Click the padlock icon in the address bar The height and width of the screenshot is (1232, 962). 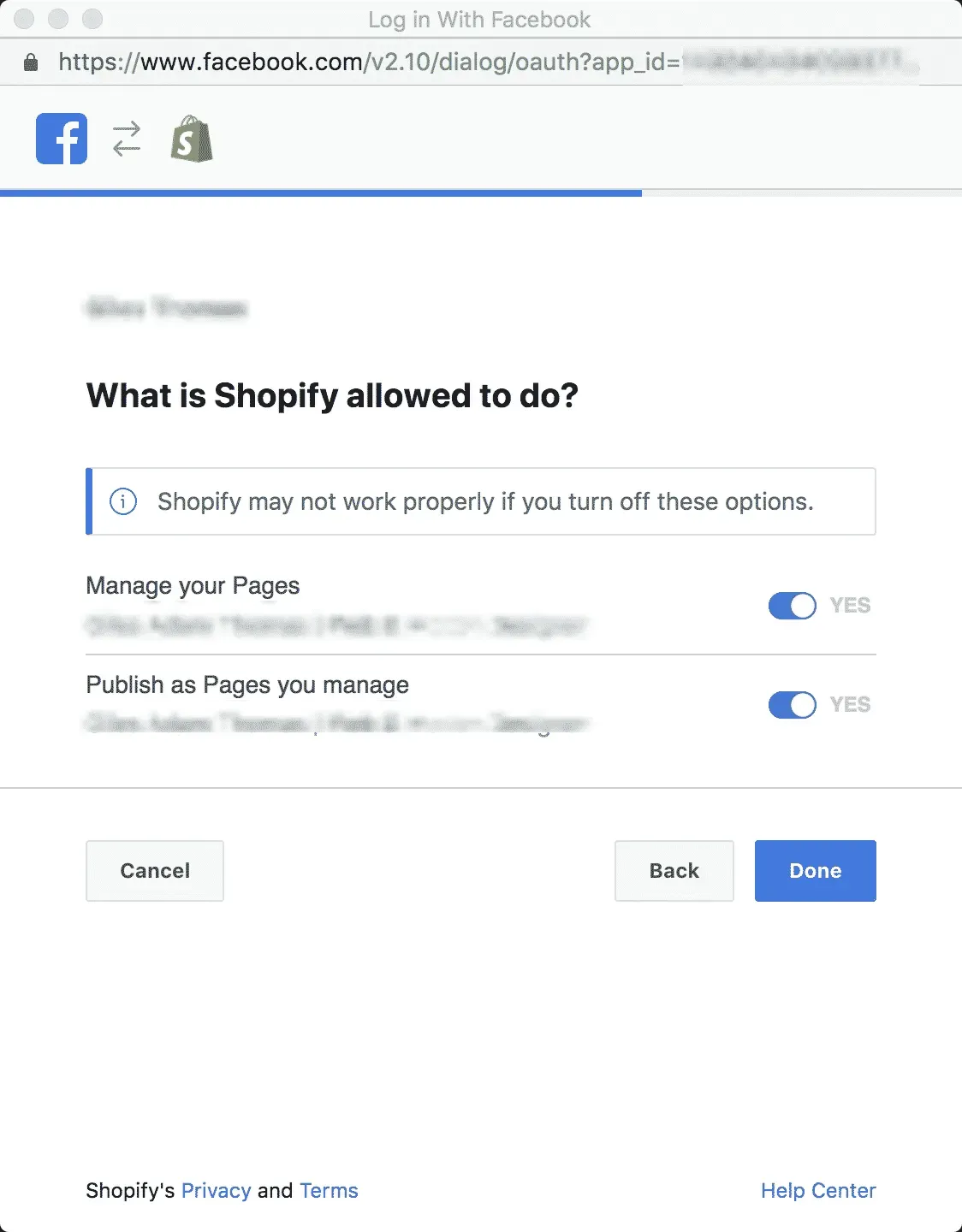[29, 61]
